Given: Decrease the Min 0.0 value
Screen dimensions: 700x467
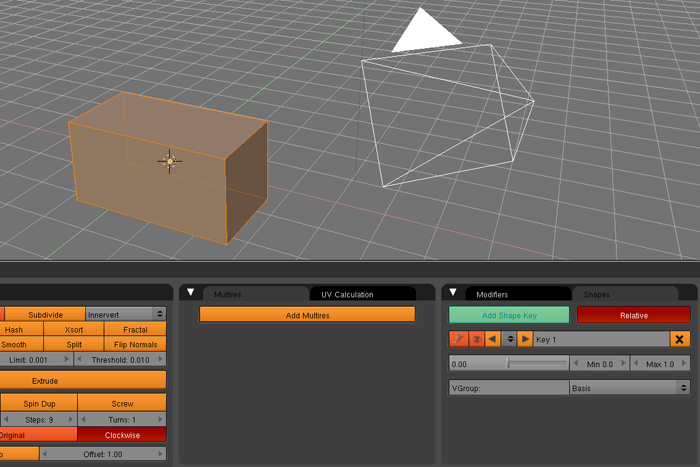Looking at the screenshot, I should [576, 364].
